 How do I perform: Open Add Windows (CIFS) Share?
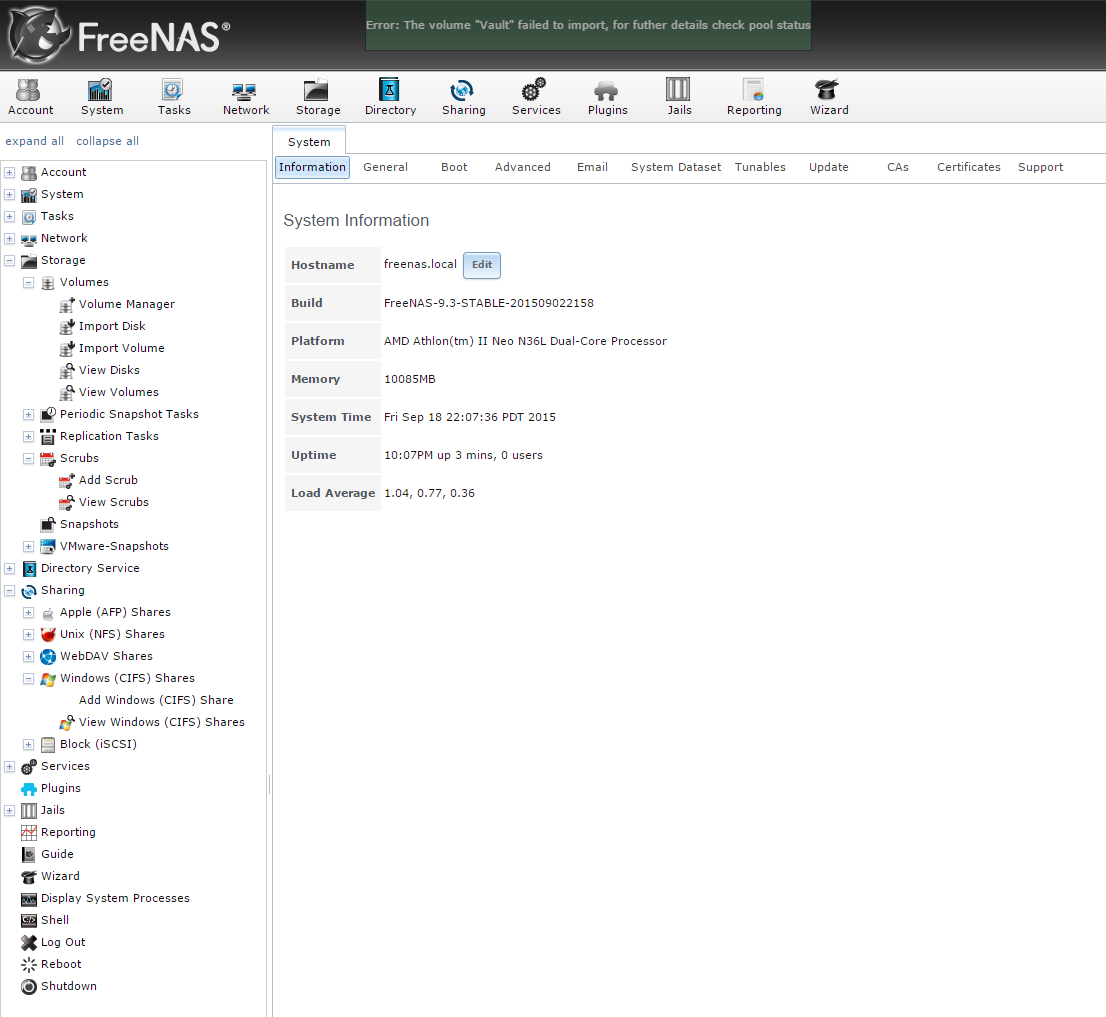156,700
